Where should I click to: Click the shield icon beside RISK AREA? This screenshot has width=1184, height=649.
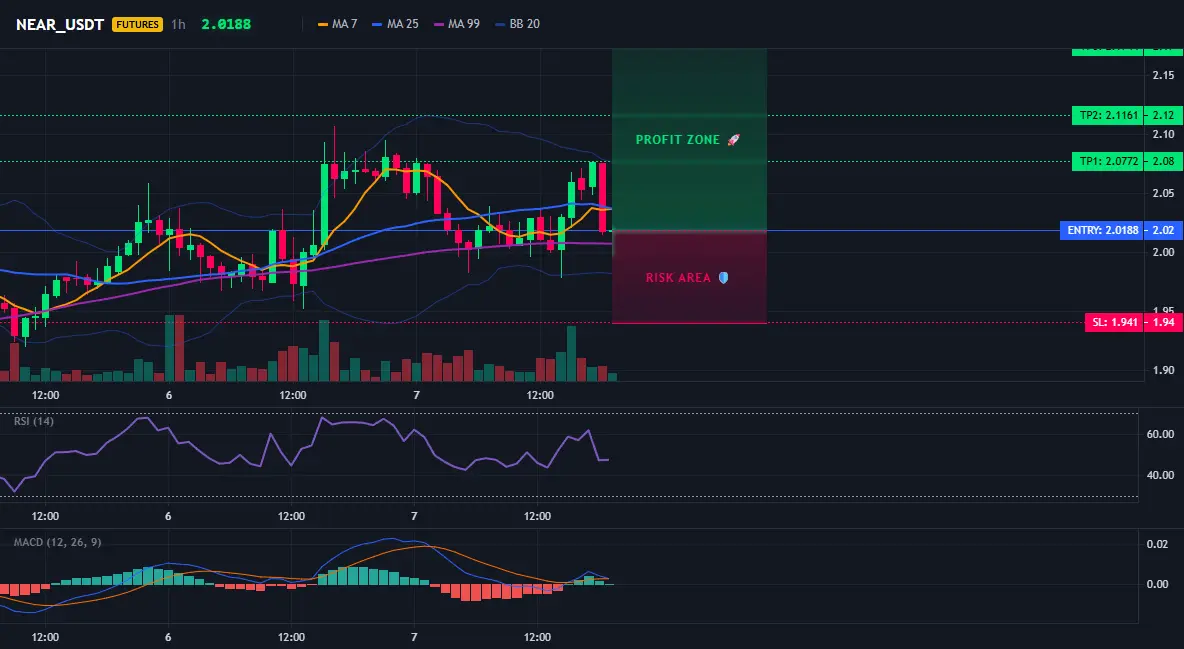[723, 278]
